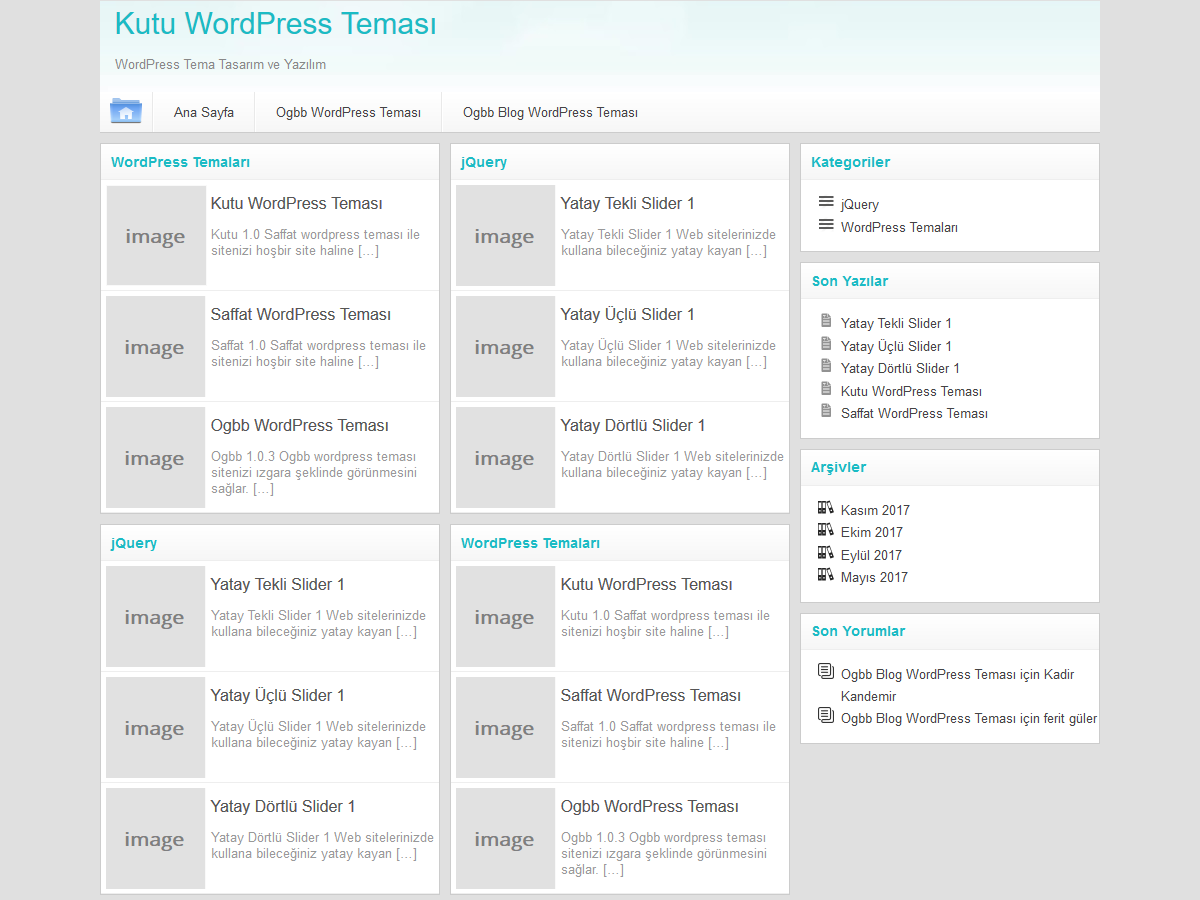Viewport: 1200px width, 900px height.
Task: Open Kutu WordPress Teması in Son Yazılar list
Action: pos(911,391)
